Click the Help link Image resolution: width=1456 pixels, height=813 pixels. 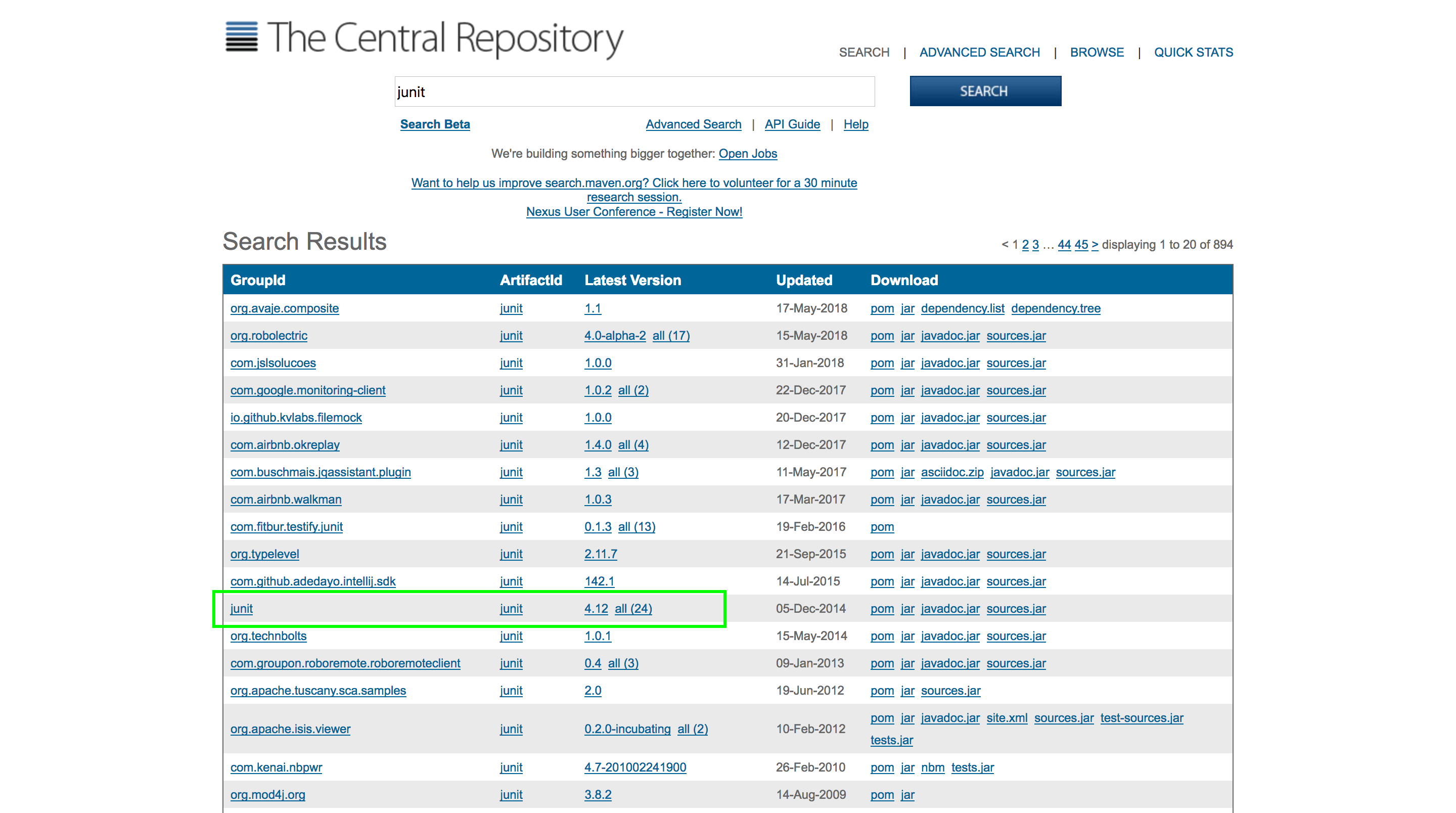(855, 124)
